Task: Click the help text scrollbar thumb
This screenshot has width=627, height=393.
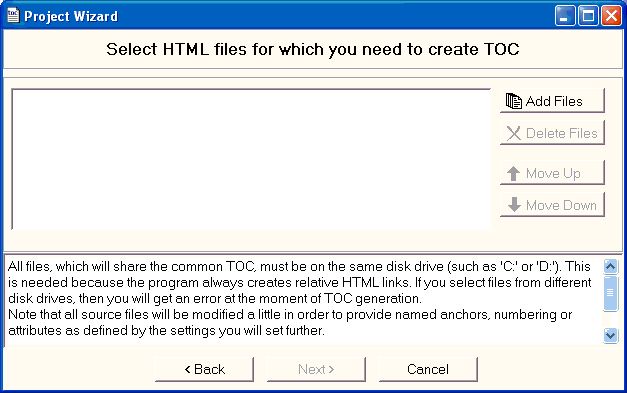Action: click(x=610, y=293)
